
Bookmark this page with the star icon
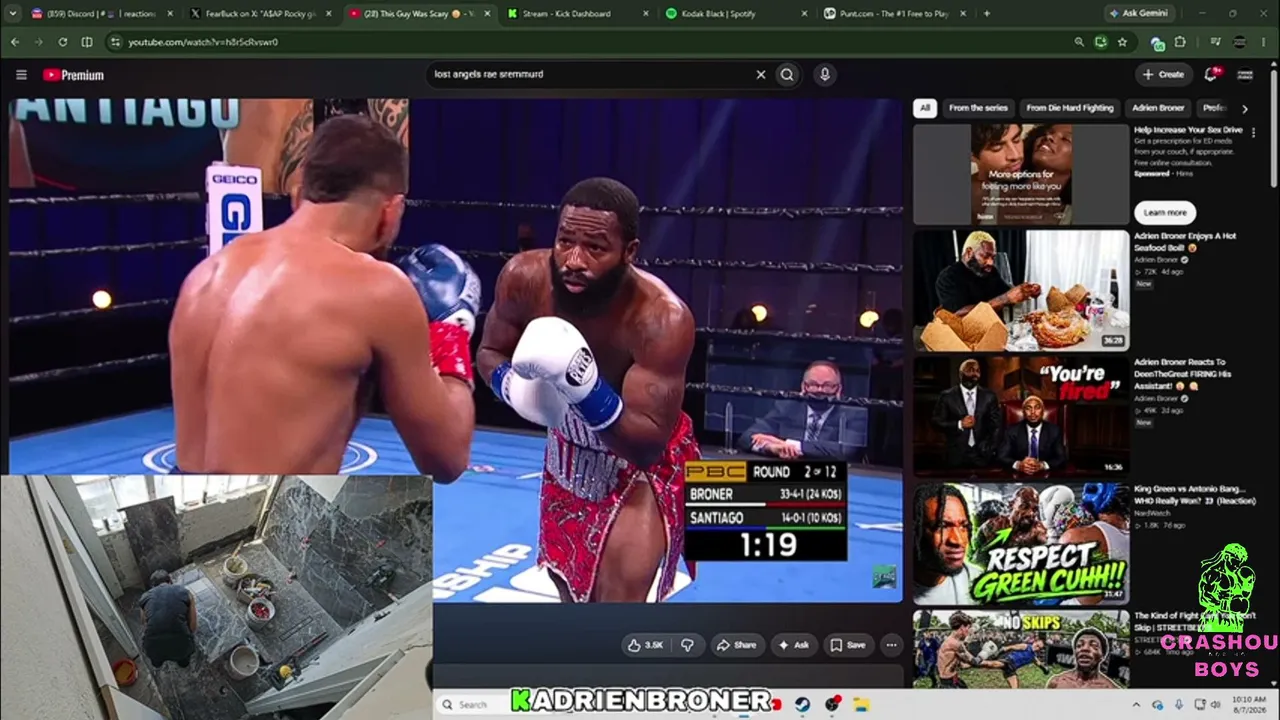[1122, 42]
